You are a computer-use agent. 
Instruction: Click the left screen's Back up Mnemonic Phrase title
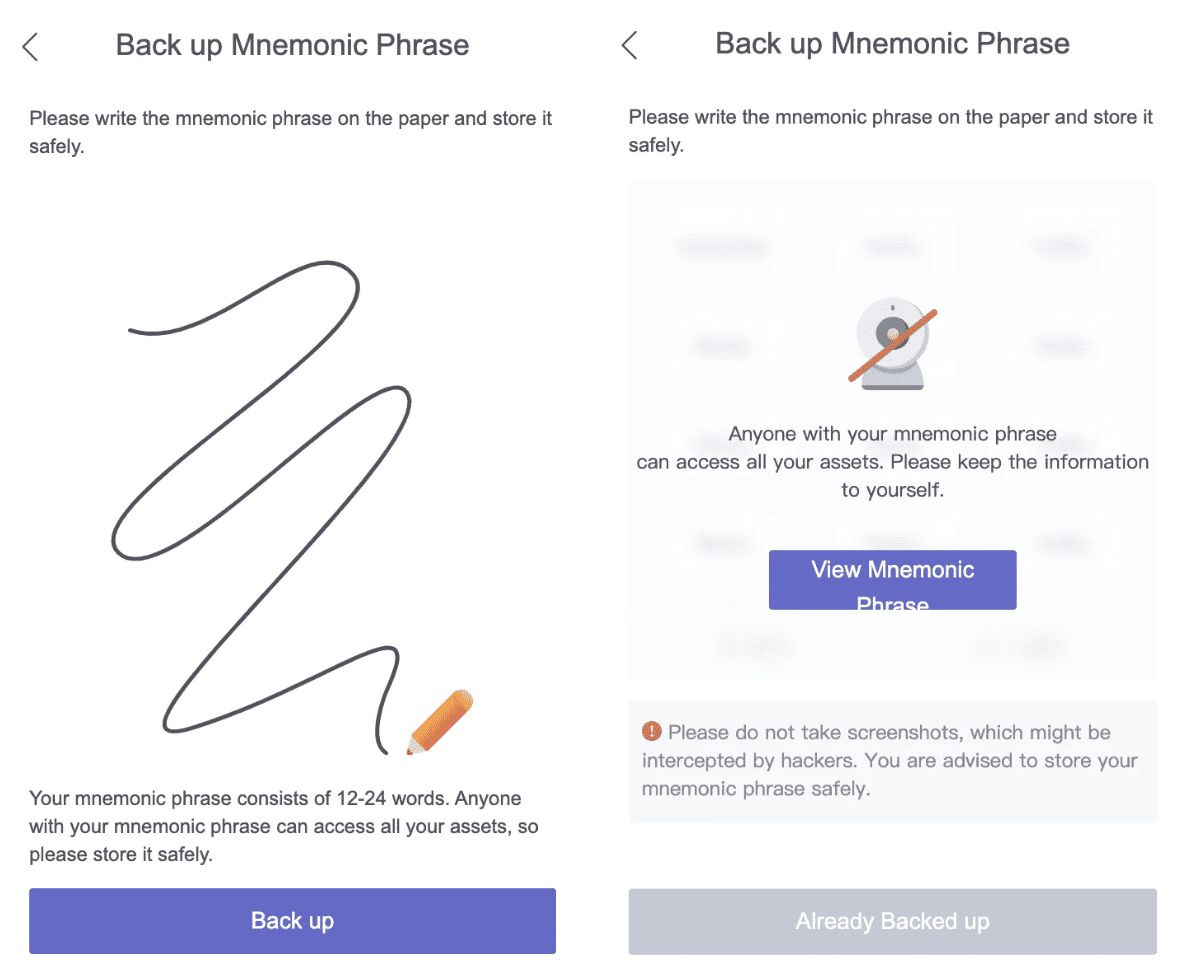point(292,45)
